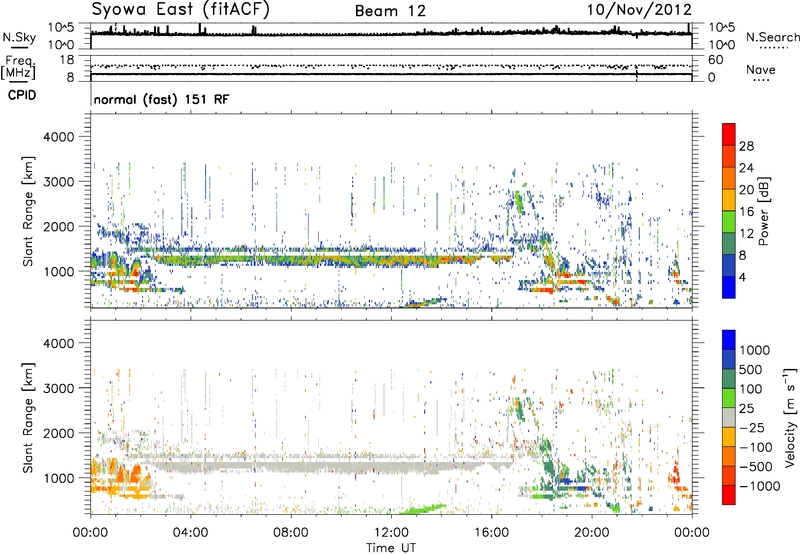800x554 pixels.
Task: Click the green near-range echo streak in the velocity panel
Action: coord(422,509)
